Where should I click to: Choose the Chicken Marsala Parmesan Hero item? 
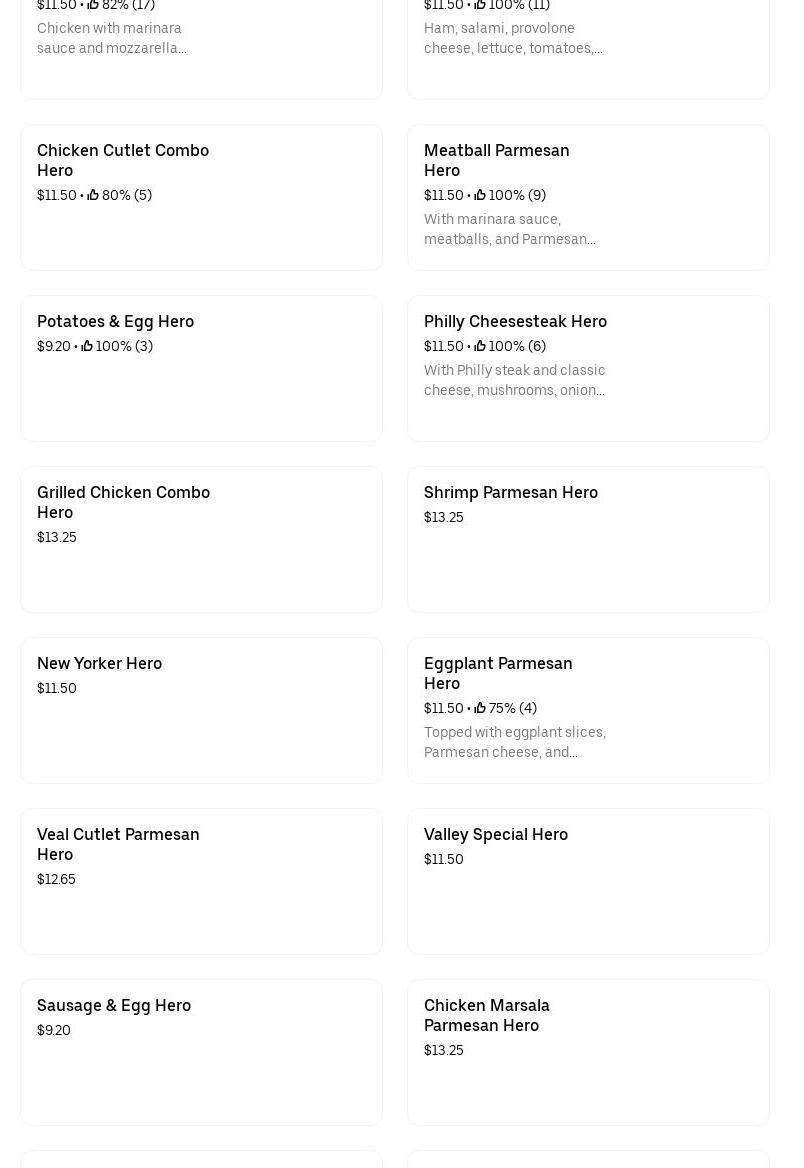coord(486,1015)
